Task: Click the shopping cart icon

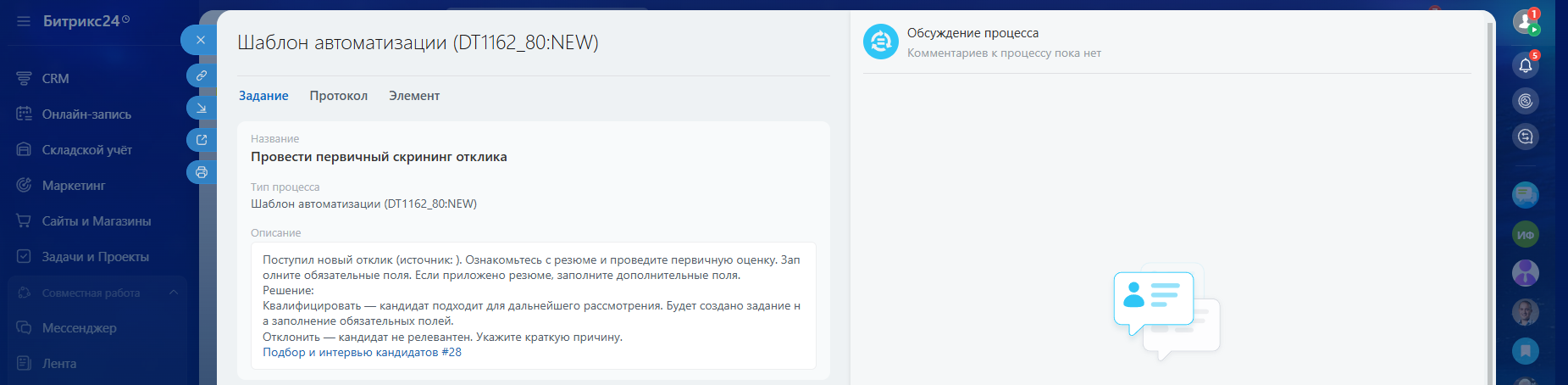Action: coord(24,220)
